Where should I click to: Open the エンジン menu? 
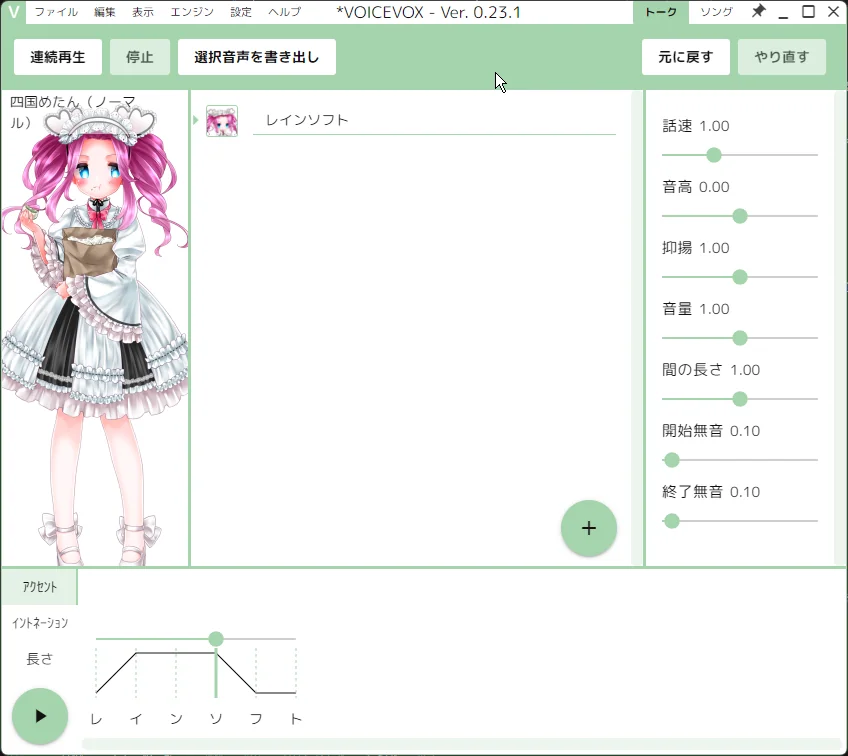[191, 12]
